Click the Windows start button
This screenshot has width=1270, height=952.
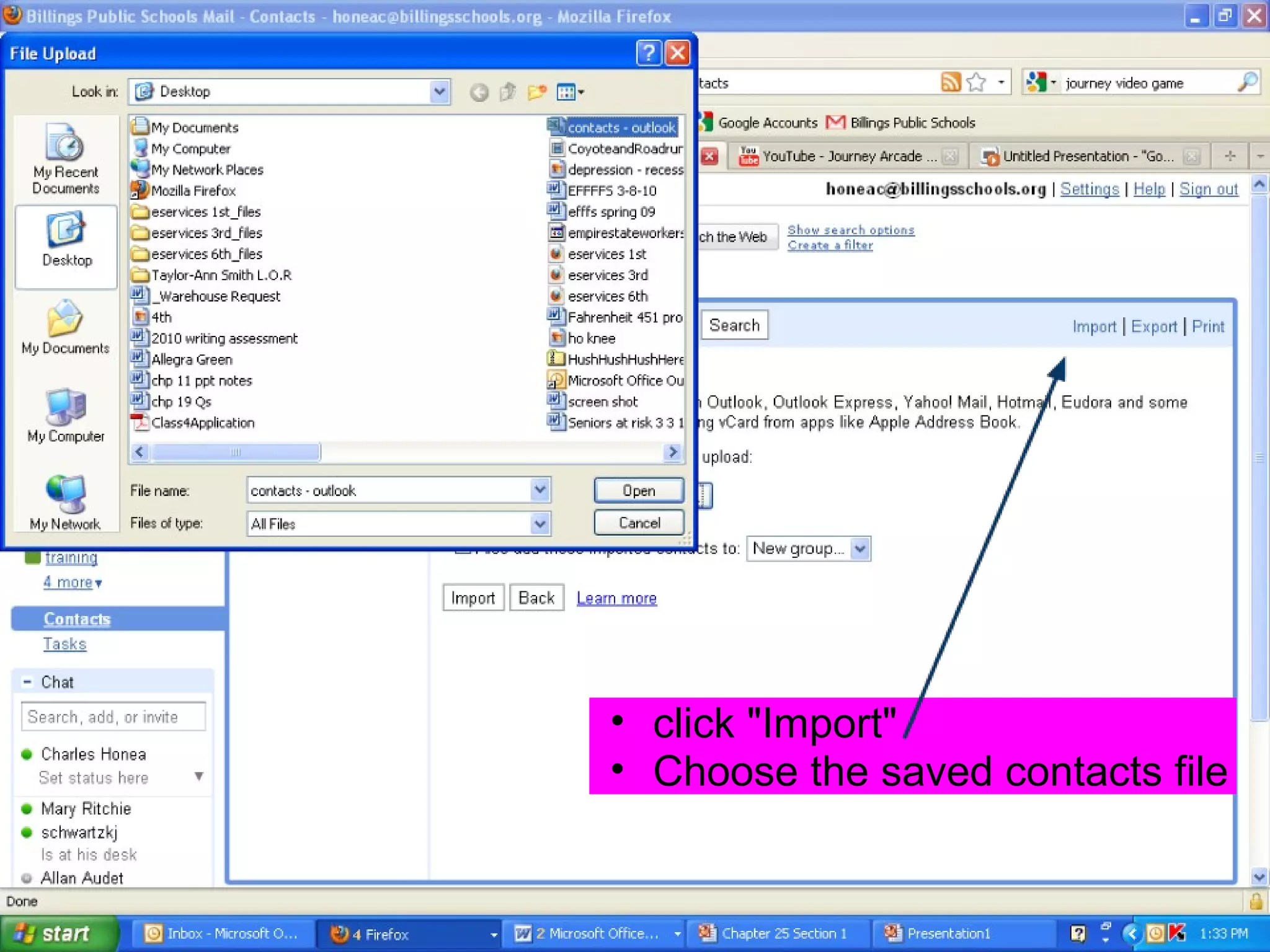tap(60, 933)
